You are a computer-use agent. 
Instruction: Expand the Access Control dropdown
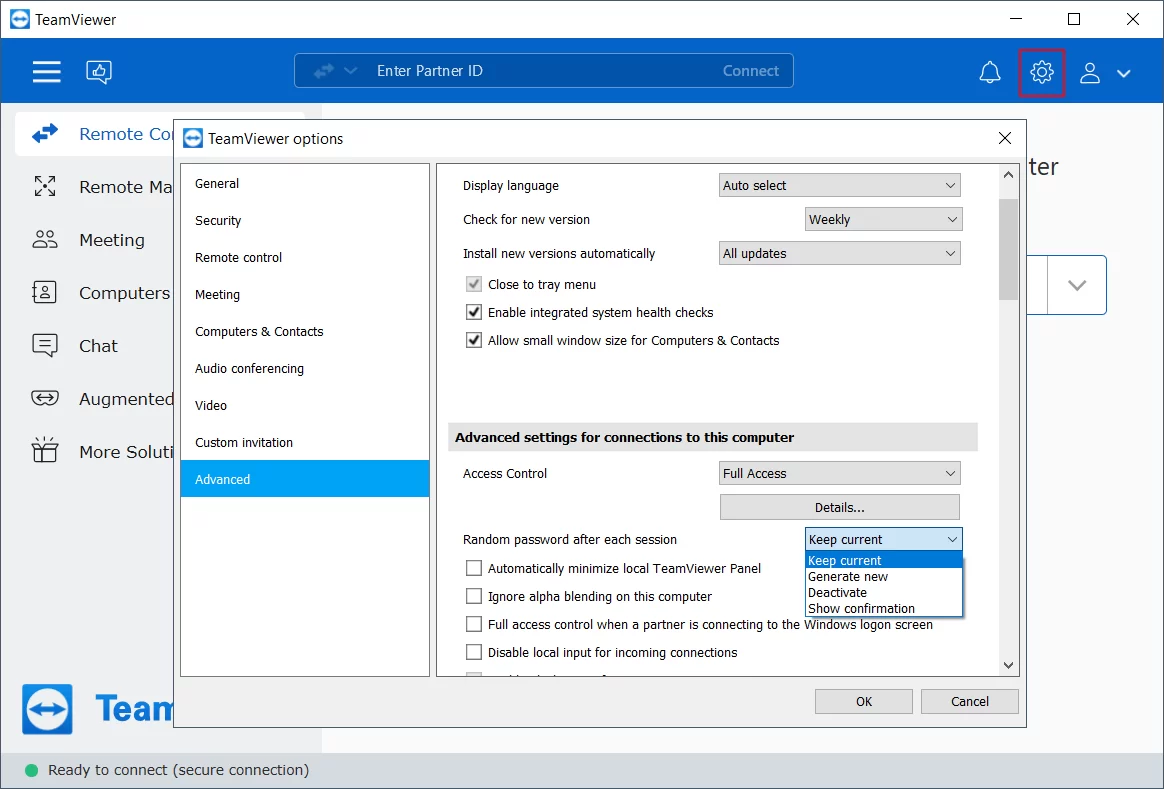839,473
